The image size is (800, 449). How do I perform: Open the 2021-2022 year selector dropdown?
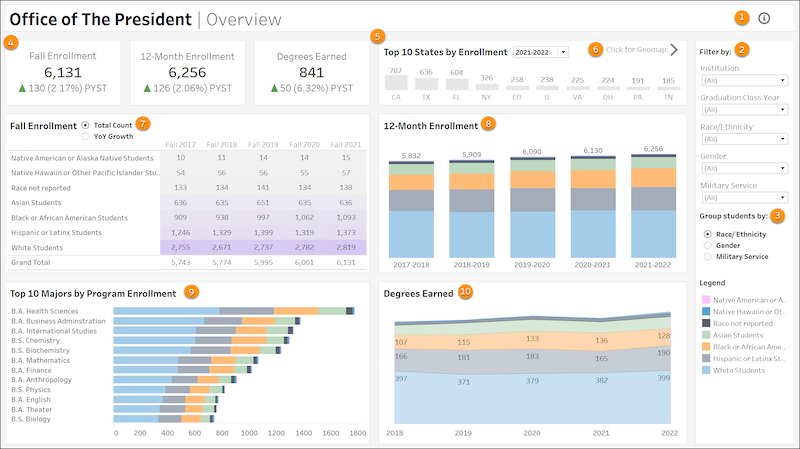[540, 51]
